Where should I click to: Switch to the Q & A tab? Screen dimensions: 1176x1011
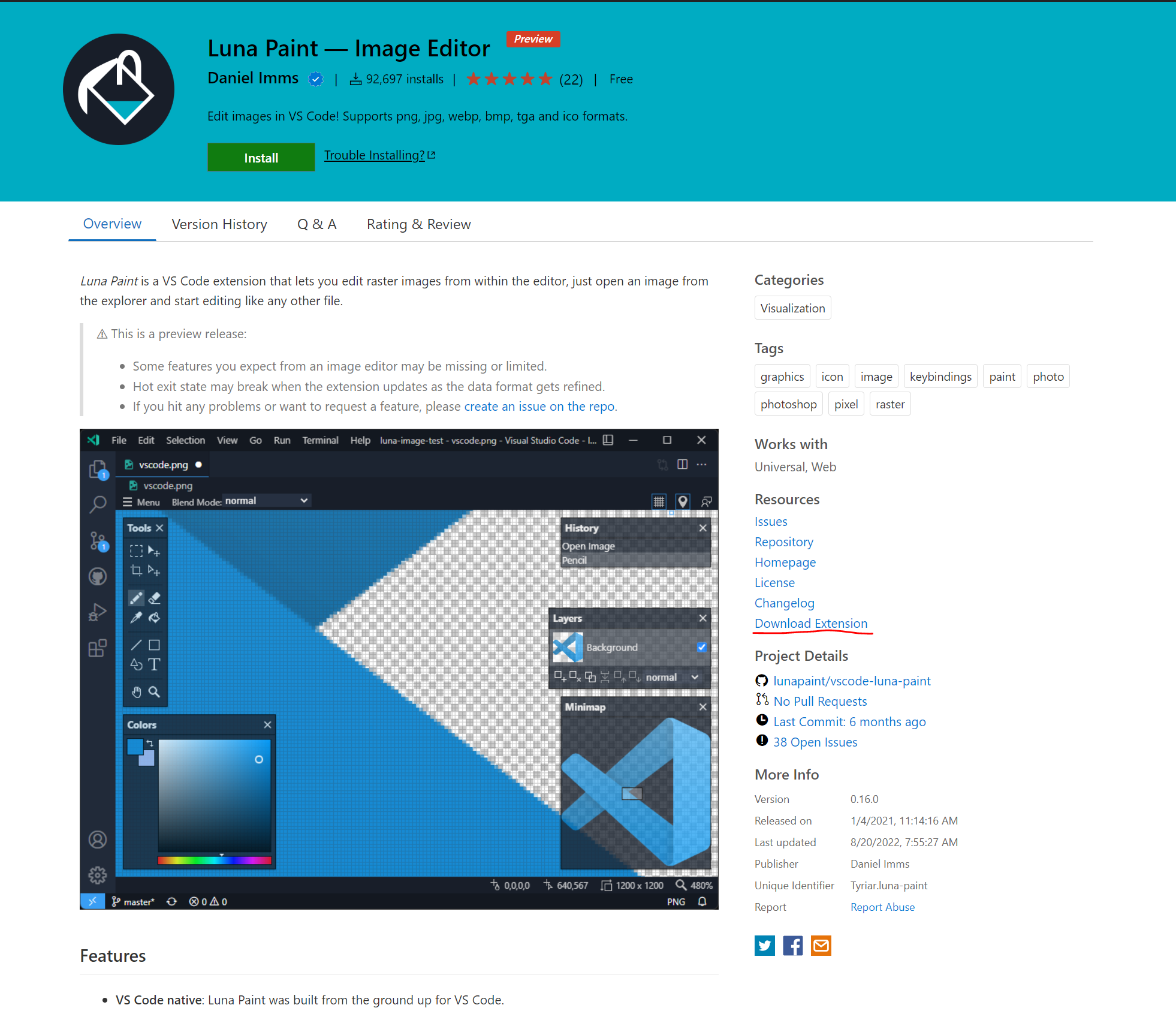tap(317, 224)
